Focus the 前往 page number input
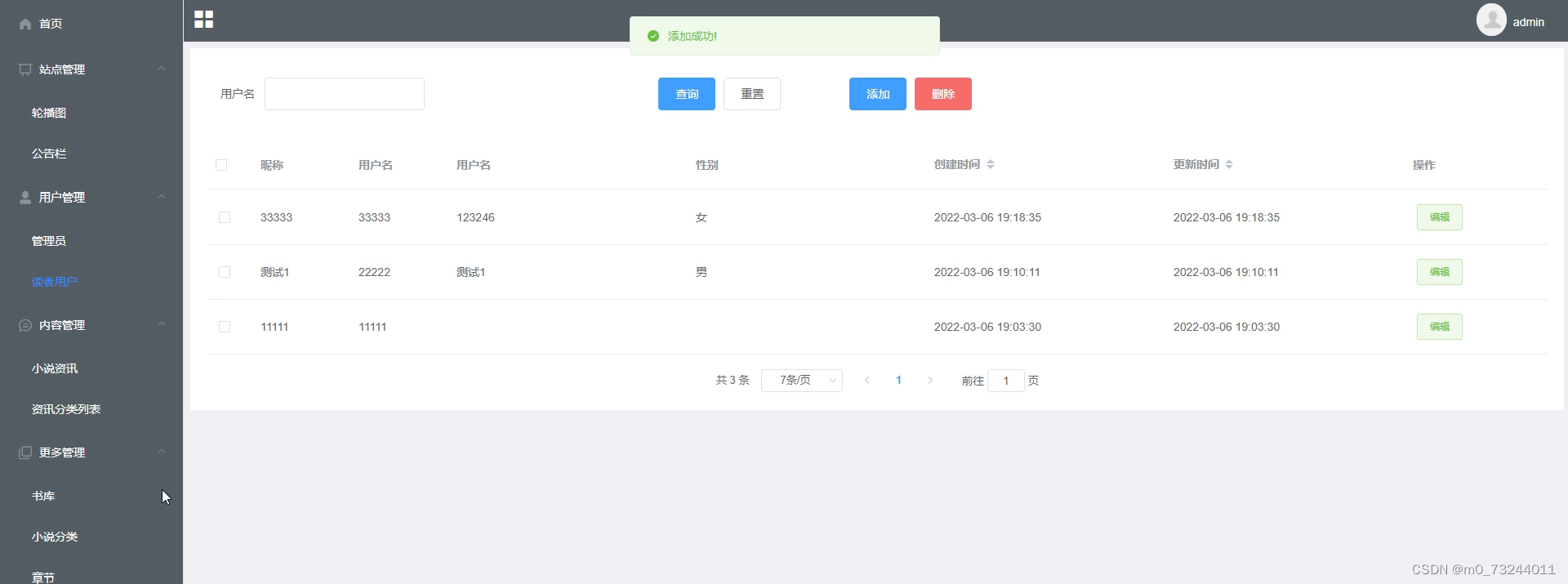 [x=1006, y=381]
